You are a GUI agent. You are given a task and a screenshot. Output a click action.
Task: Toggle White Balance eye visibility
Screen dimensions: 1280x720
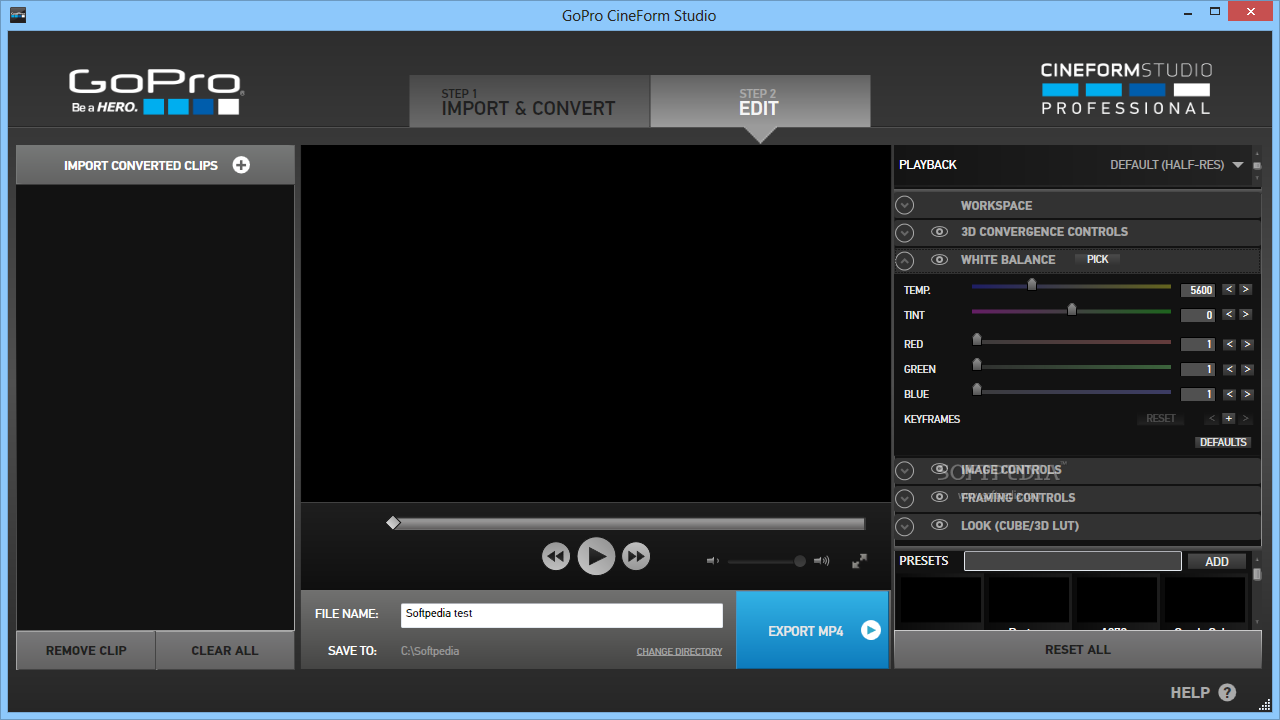click(x=939, y=260)
